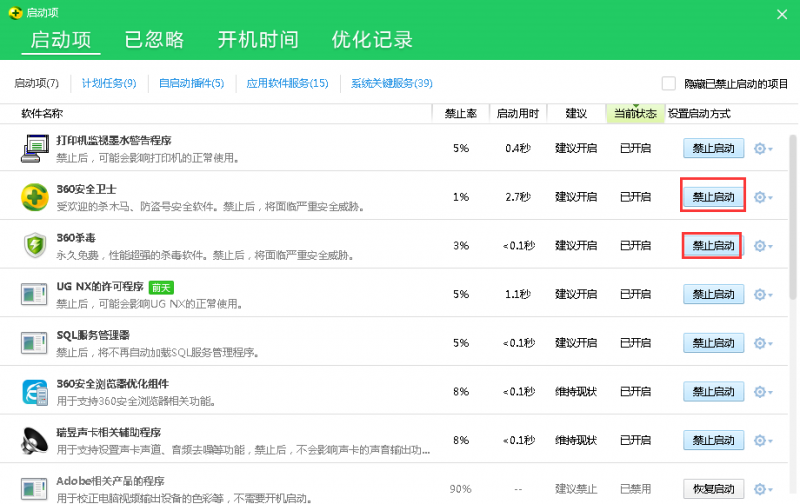Switch to the 优化记录 tab
This screenshot has width=800, height=504.
372,40
